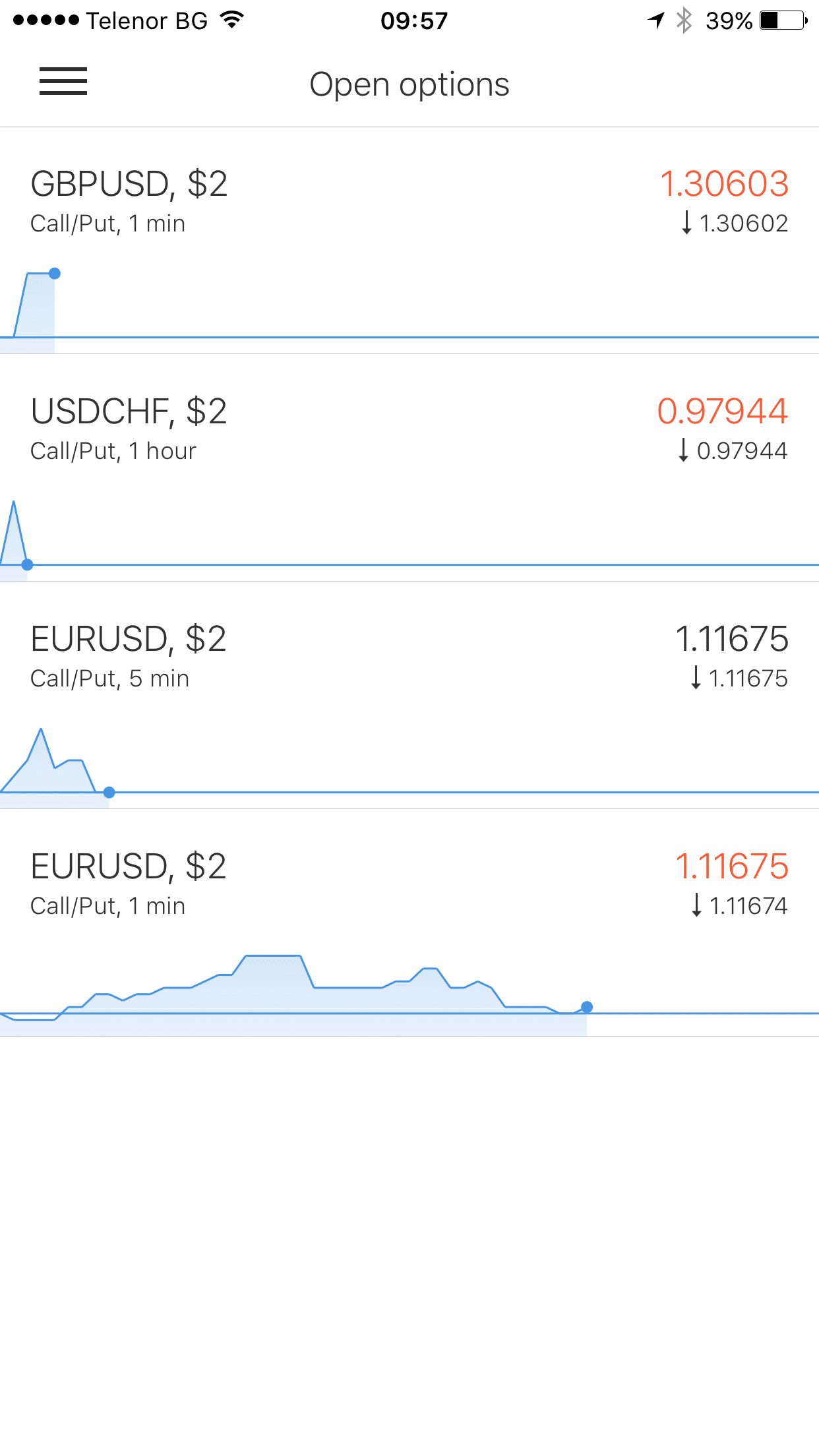Select the EURUSD 1 min option row

[x=129, y=866]
